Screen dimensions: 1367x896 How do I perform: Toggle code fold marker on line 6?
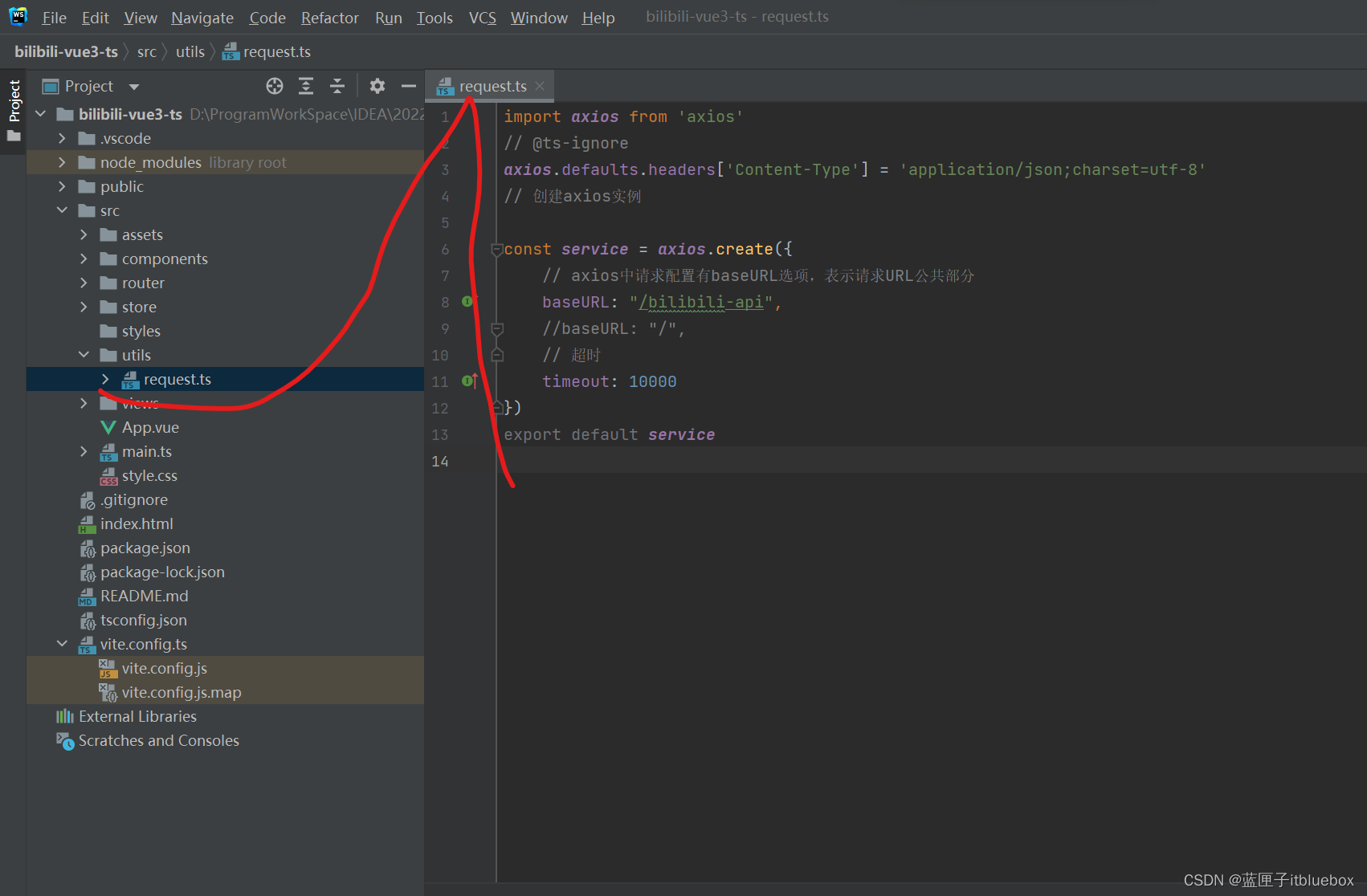pyautogui.click(x=496, y=250)
